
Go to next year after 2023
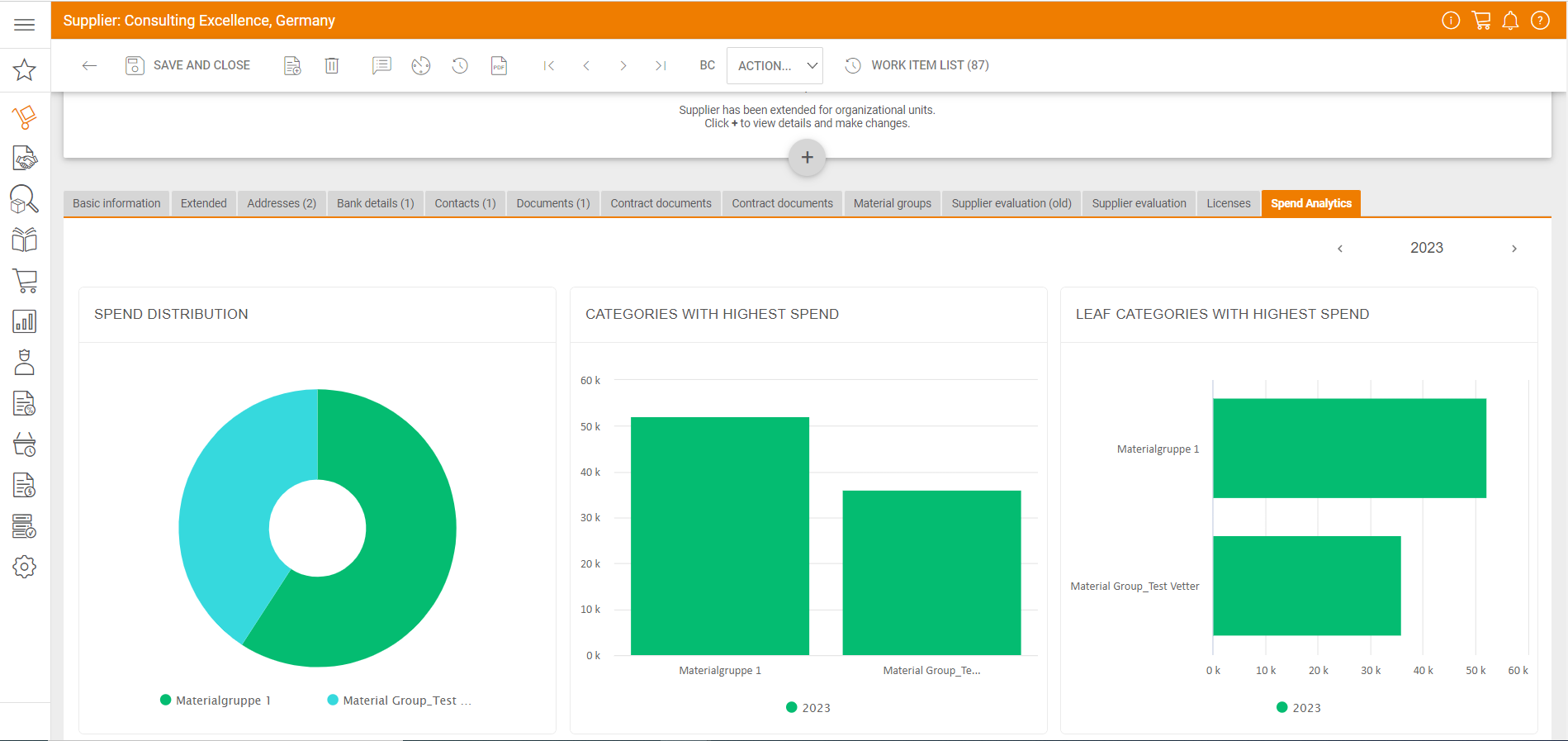(1514, 249)
